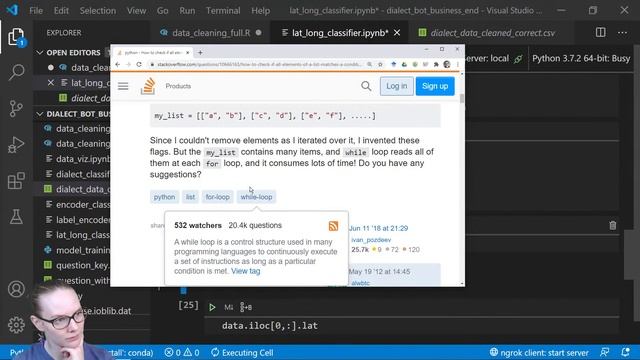This screenshot has height=360, width=640.
Task: Open the Extensions view
Action: pos(16,180)
